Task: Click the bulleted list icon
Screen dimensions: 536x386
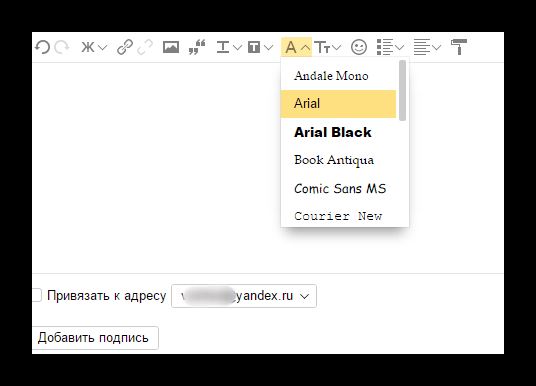Action: (x=385, y=47)
